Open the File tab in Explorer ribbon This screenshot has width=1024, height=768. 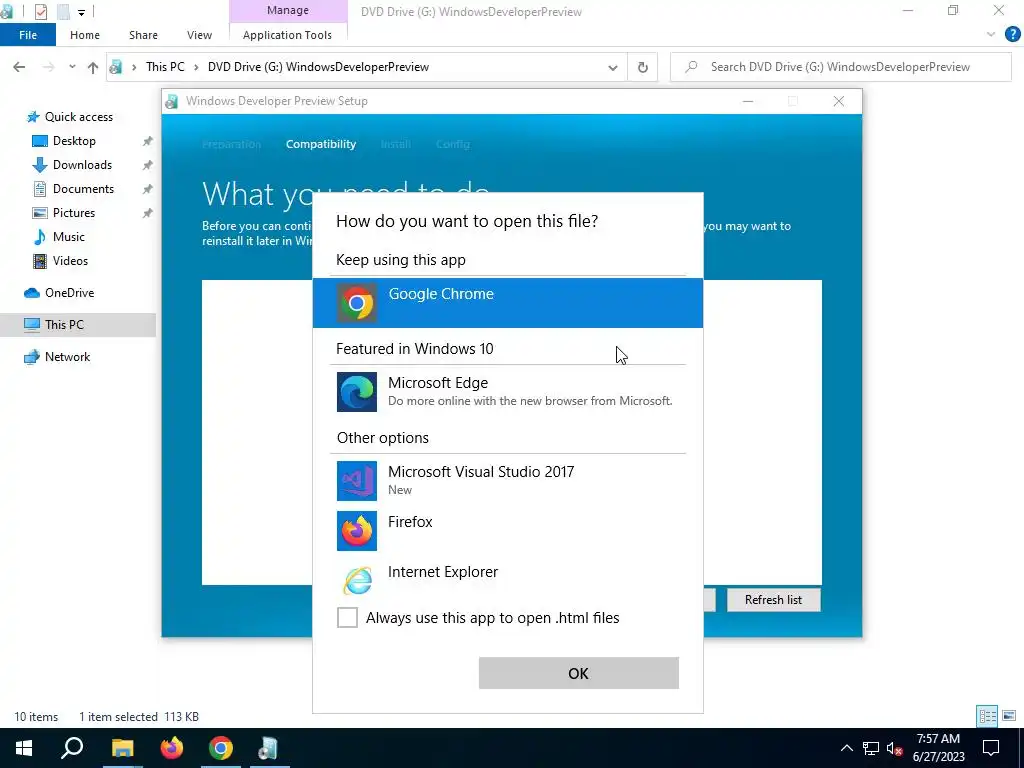(28, 35)
